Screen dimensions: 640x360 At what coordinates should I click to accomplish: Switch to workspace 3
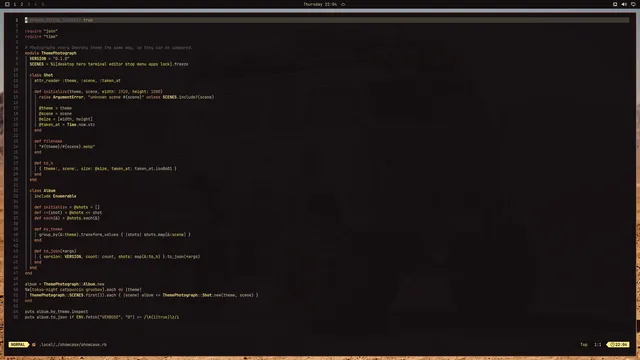29,4
